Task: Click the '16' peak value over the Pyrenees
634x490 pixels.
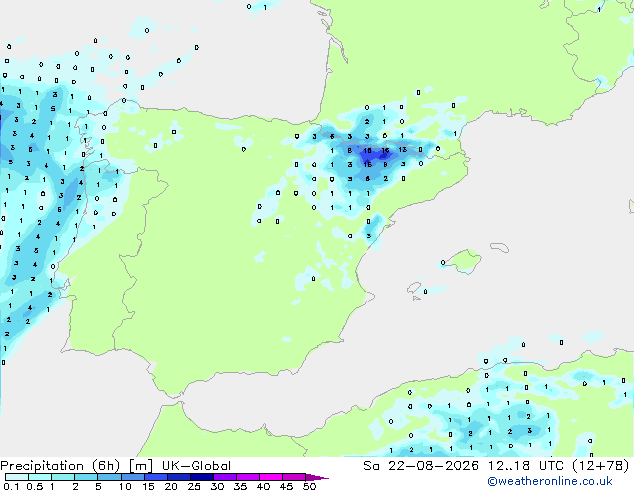Action: [x=385, y=151]
